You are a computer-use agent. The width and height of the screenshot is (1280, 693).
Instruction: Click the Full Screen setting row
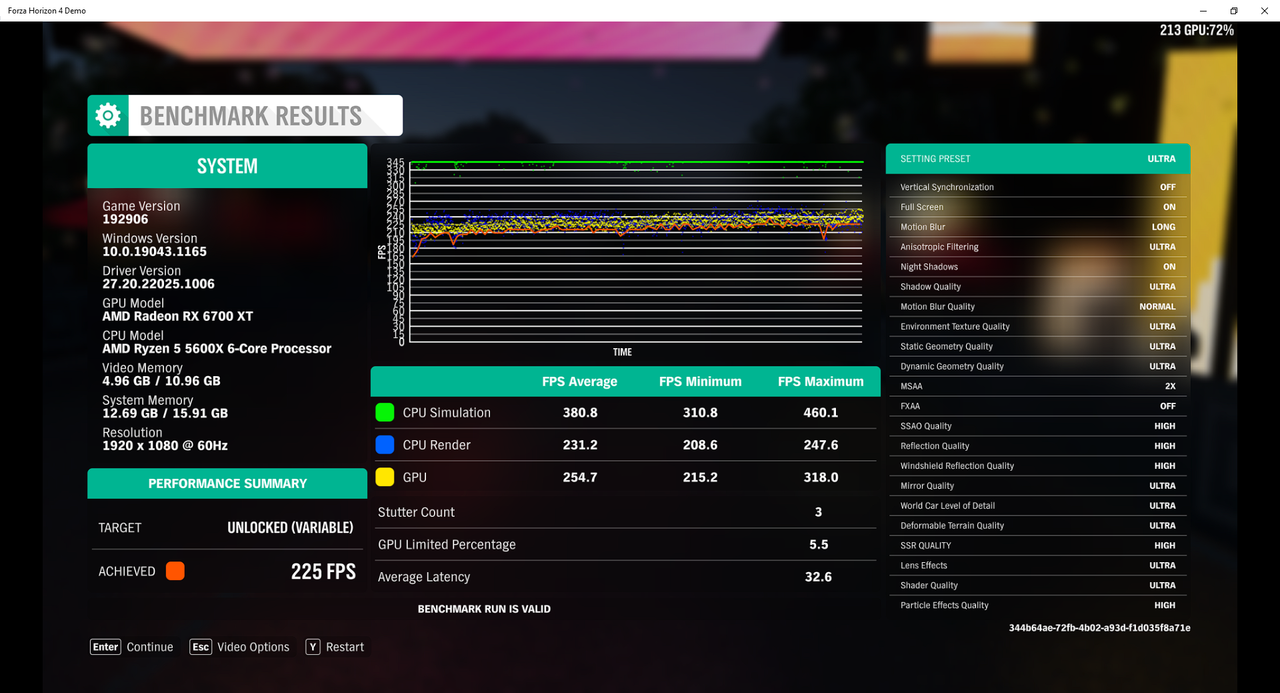(x=1038, y=207)
